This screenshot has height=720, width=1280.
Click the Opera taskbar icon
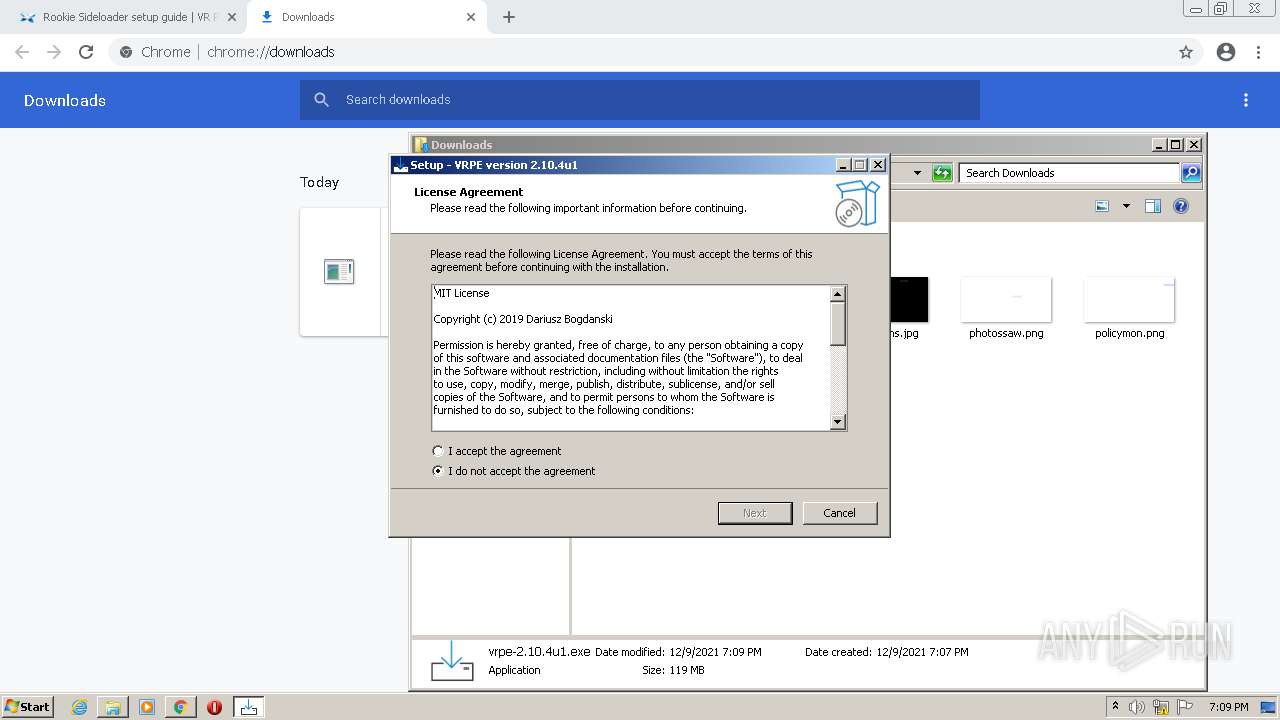pyautogui.click(x=214, y=707)
